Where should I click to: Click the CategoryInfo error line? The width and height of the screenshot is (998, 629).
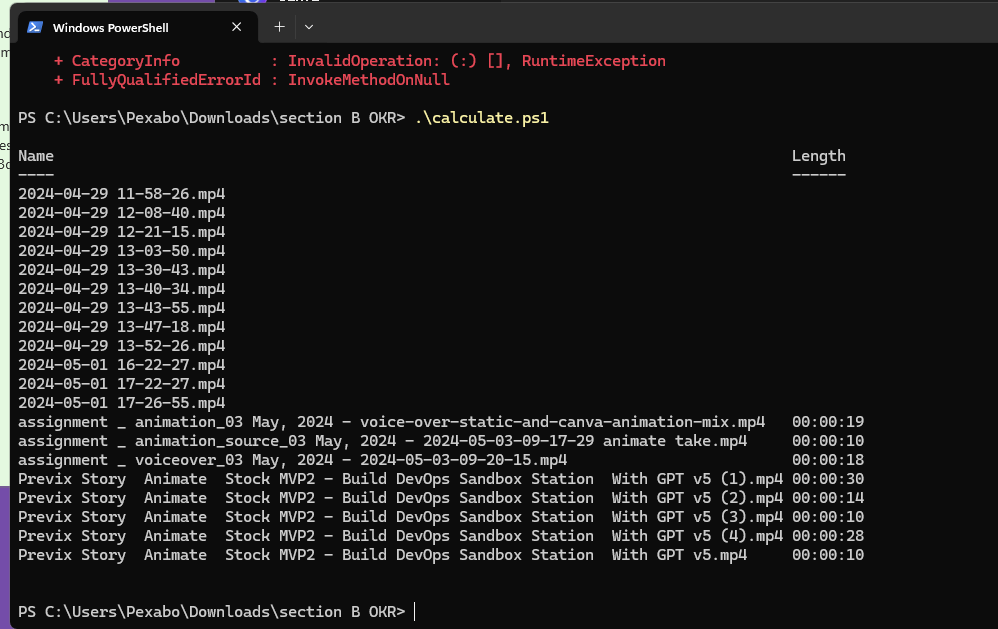(360, 61)
